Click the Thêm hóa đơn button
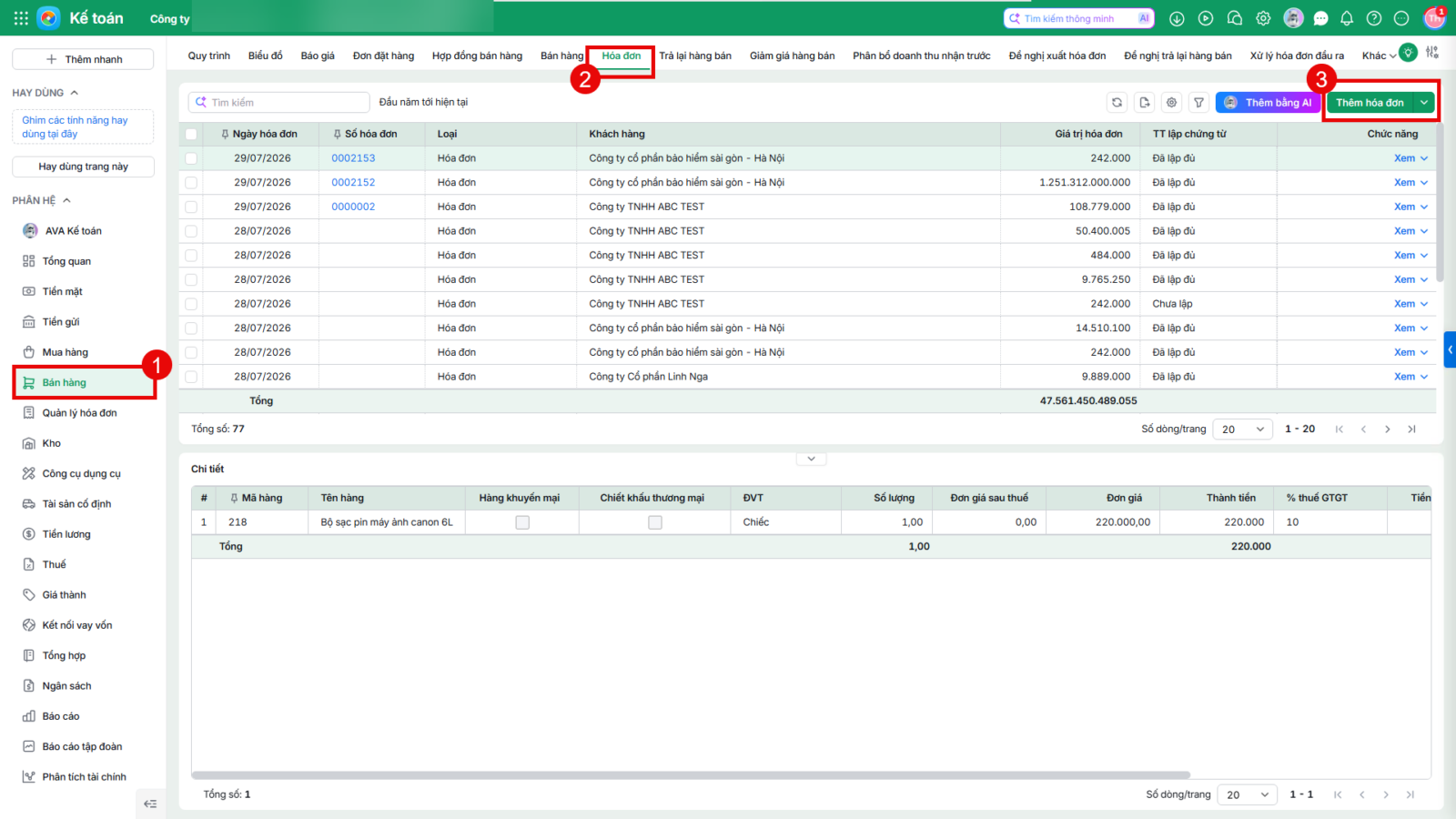This screenshot has height=819, width=1456. pos(1370,103)
